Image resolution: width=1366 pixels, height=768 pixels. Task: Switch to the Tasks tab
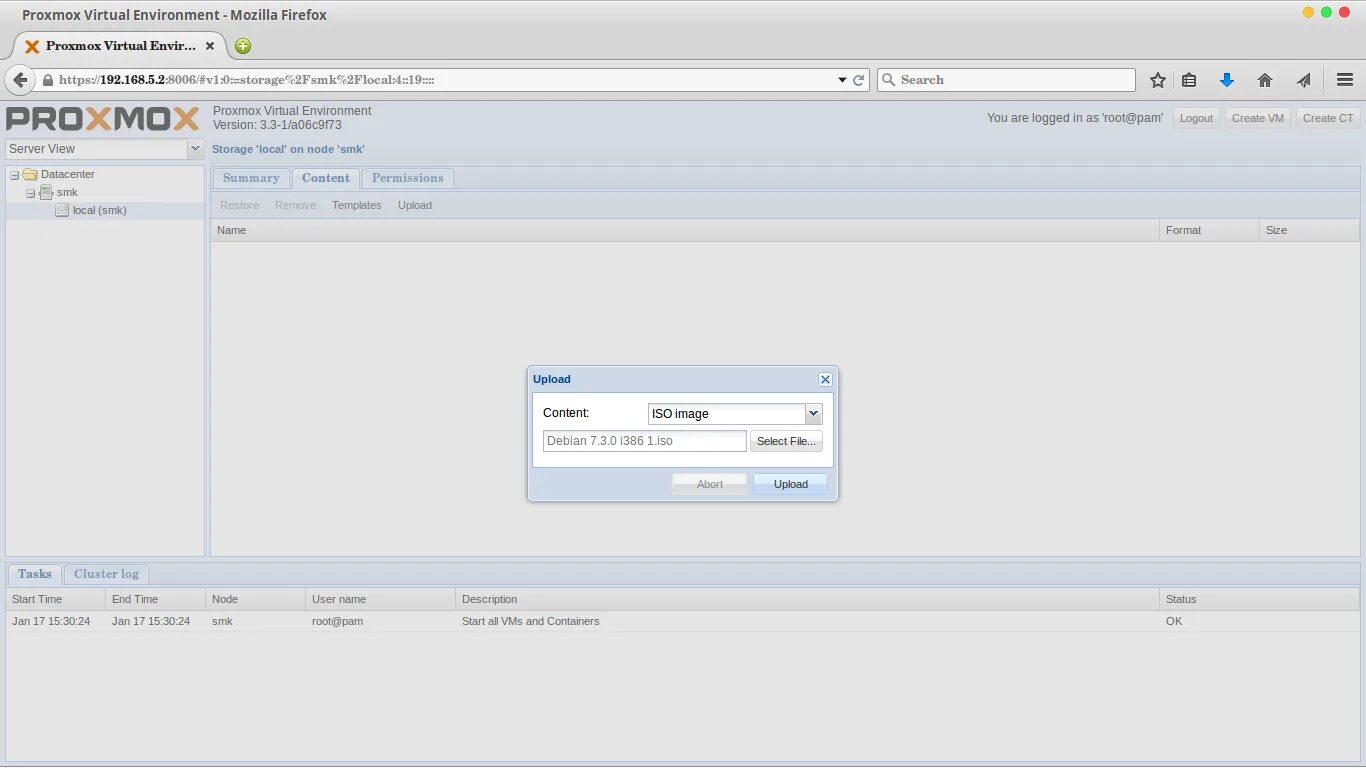[x=34, y=574]
